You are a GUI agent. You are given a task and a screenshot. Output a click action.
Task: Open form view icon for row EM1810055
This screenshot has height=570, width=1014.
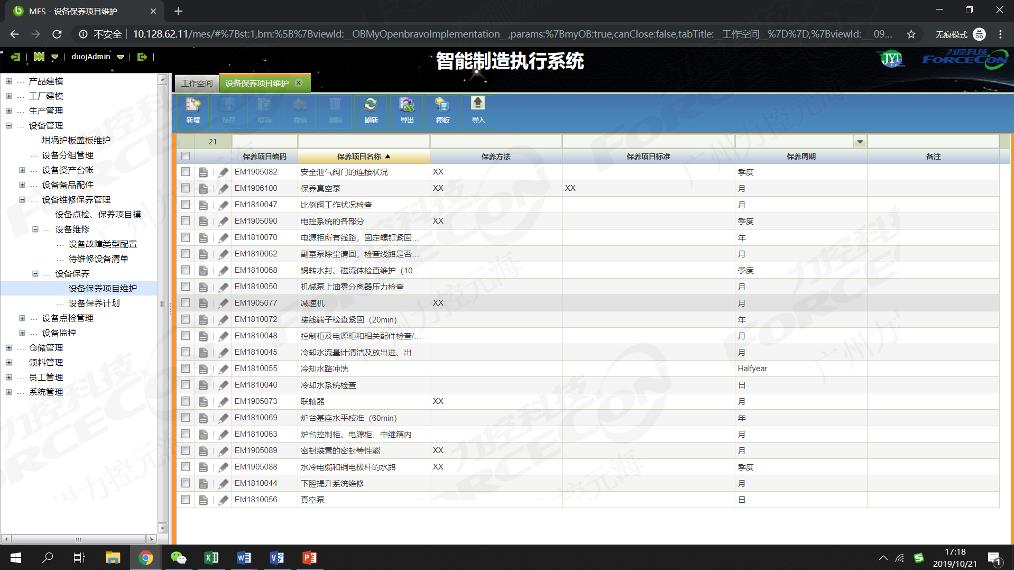click(x=203, y=369)
